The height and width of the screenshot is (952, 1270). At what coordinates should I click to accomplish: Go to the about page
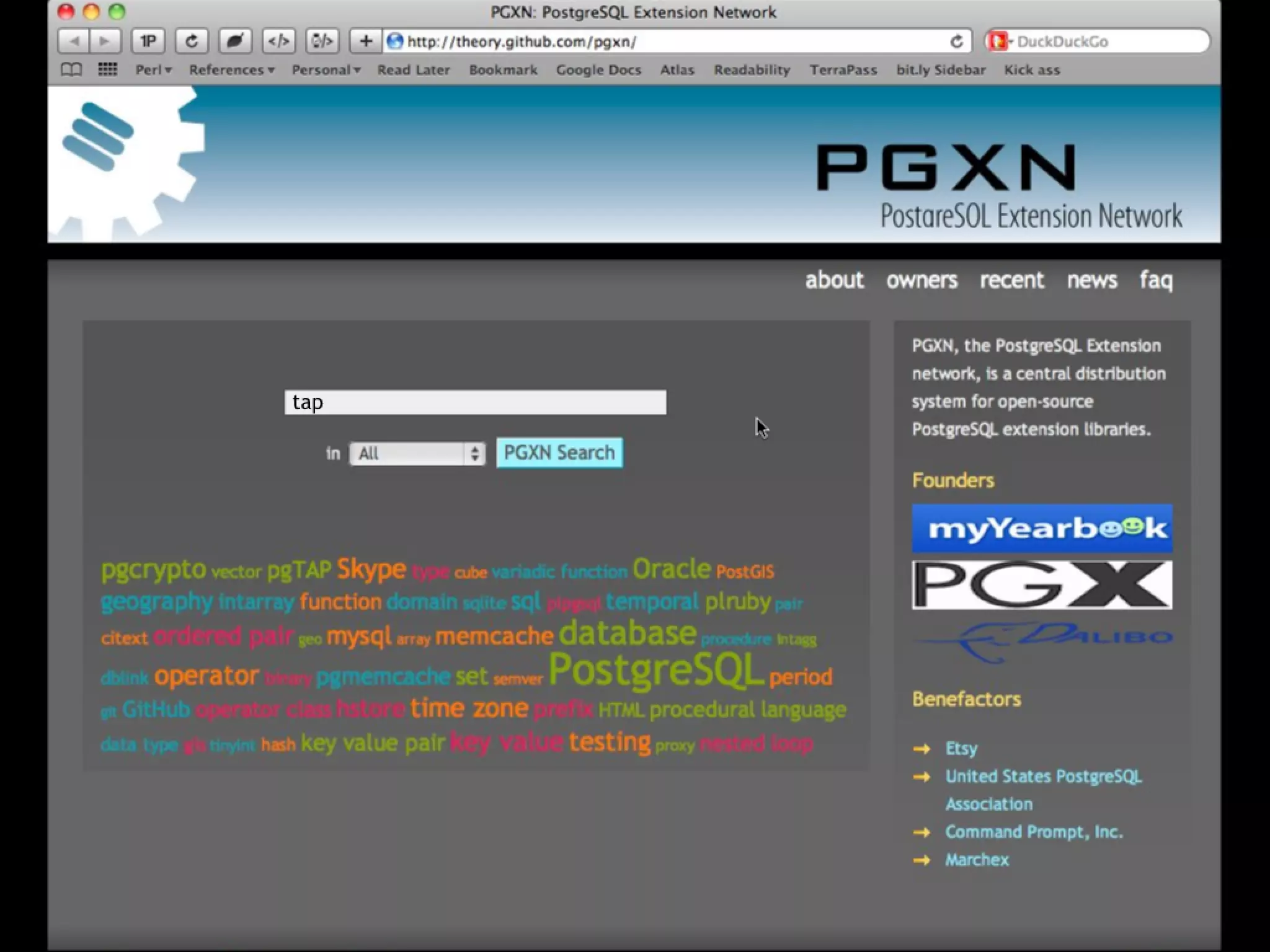(x=834, y=280)
